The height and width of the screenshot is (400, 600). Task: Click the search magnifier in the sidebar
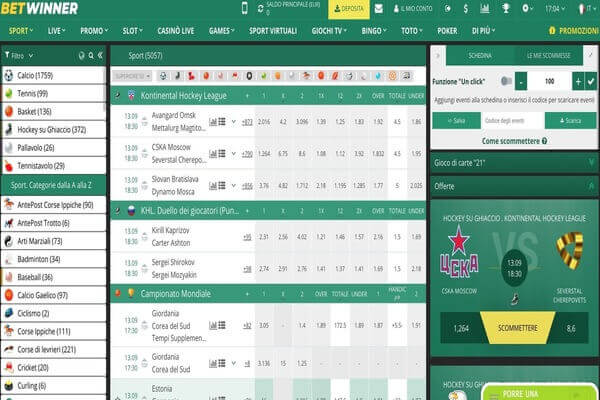(x=91, y=56)
